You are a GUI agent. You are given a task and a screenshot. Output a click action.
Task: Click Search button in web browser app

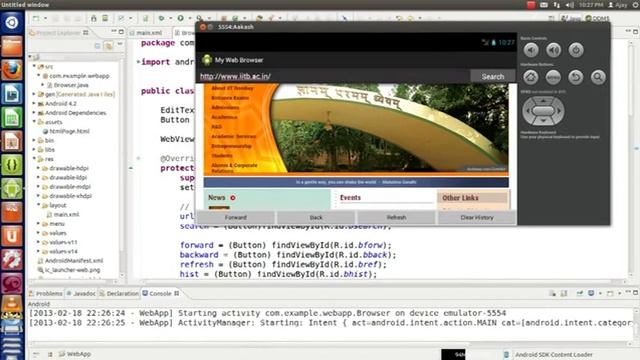[493, 76]
